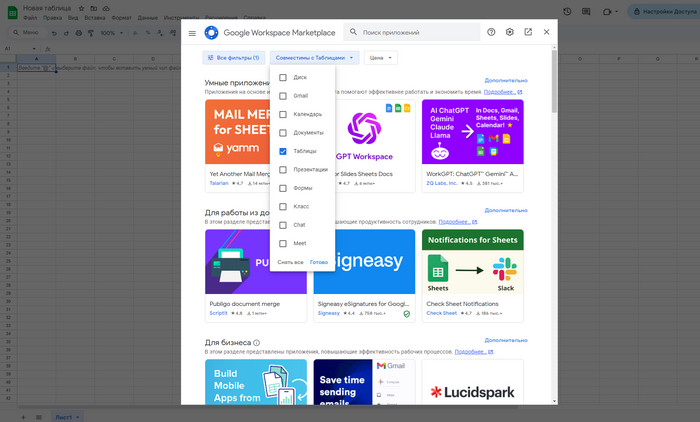700x422 pixels.
Task: Check the Презентации checkbox
Action: (x=283, y=170)
